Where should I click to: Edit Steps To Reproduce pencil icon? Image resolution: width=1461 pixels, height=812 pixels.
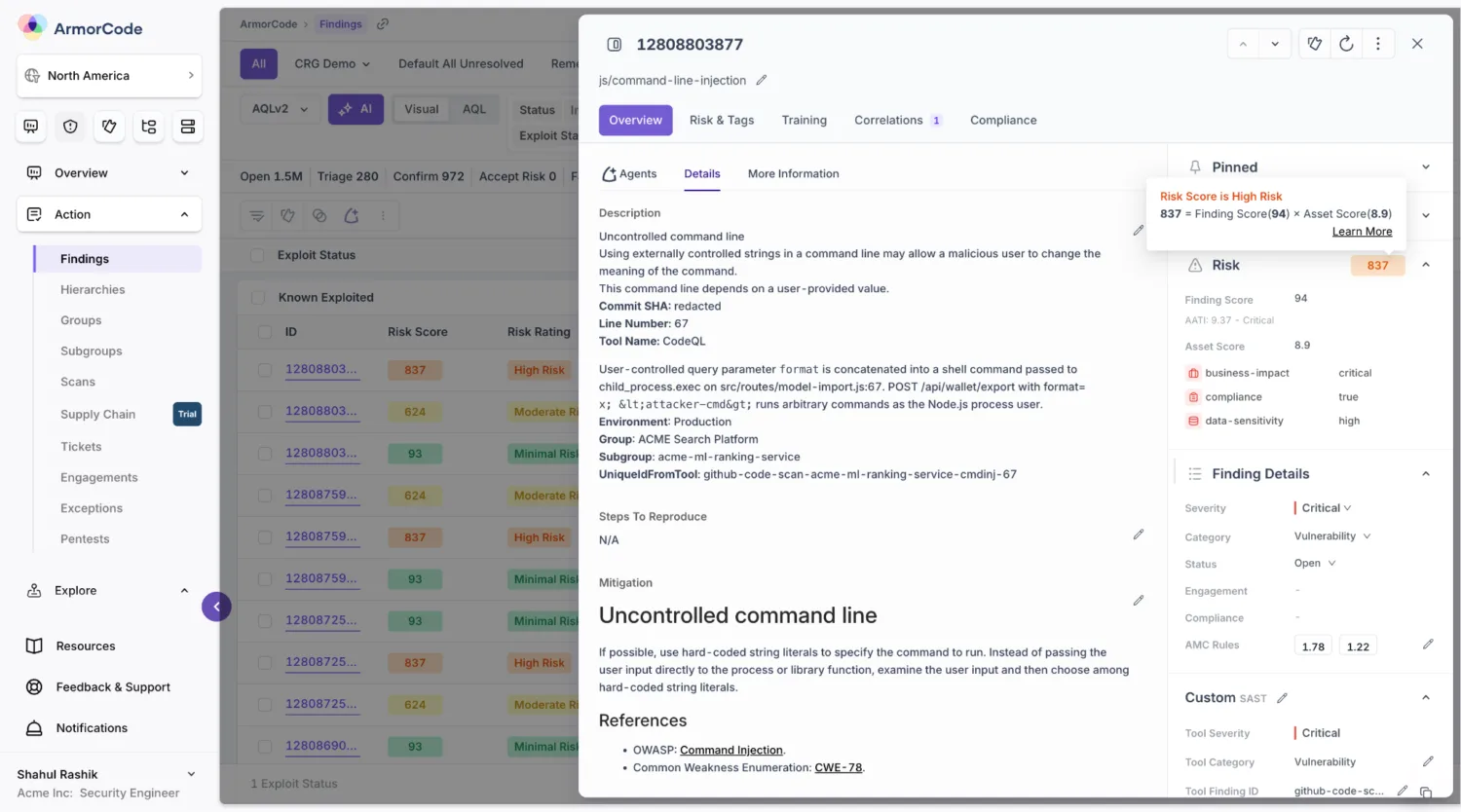point(1139,535)
